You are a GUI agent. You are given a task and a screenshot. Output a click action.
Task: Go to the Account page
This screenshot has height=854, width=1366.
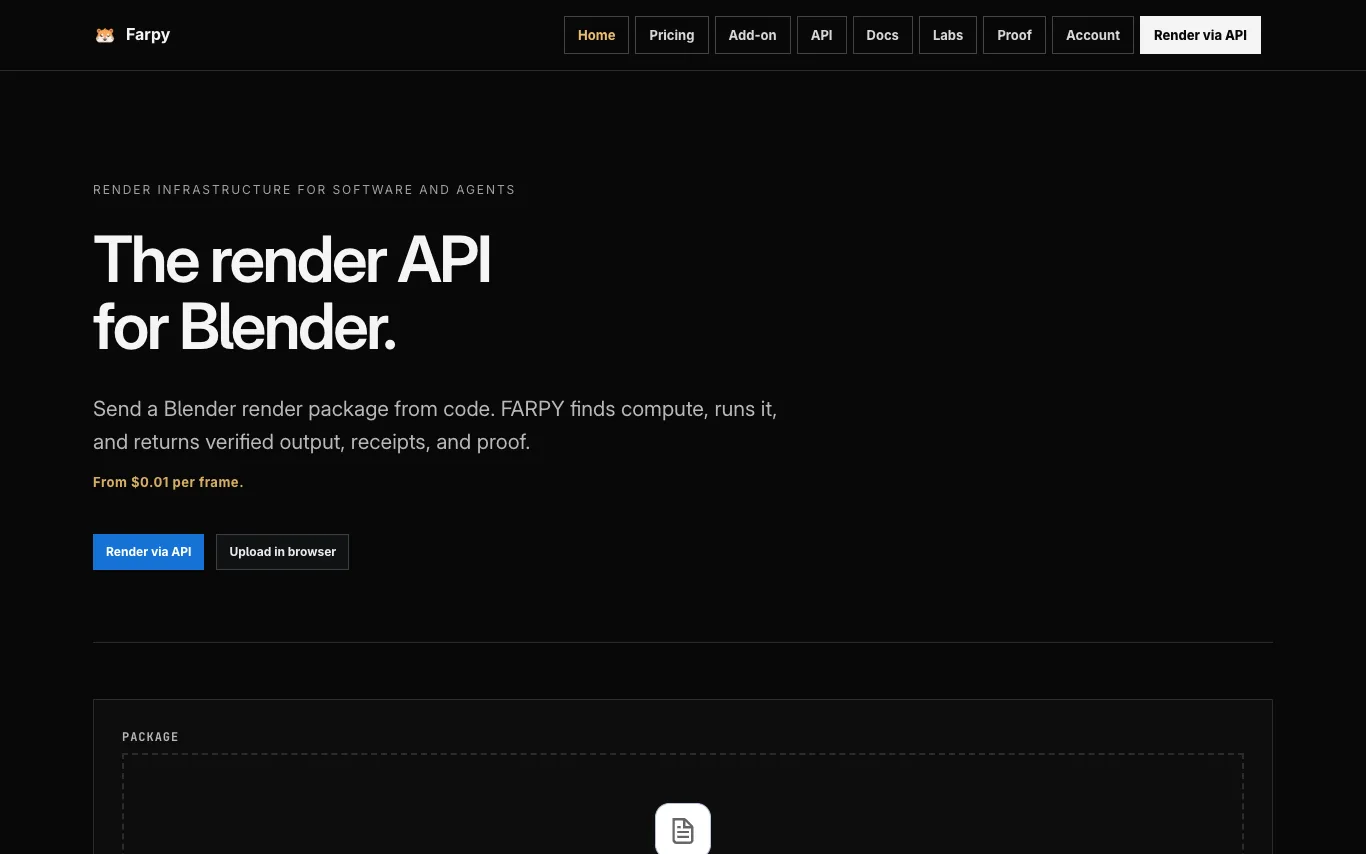click(1093, 35)
